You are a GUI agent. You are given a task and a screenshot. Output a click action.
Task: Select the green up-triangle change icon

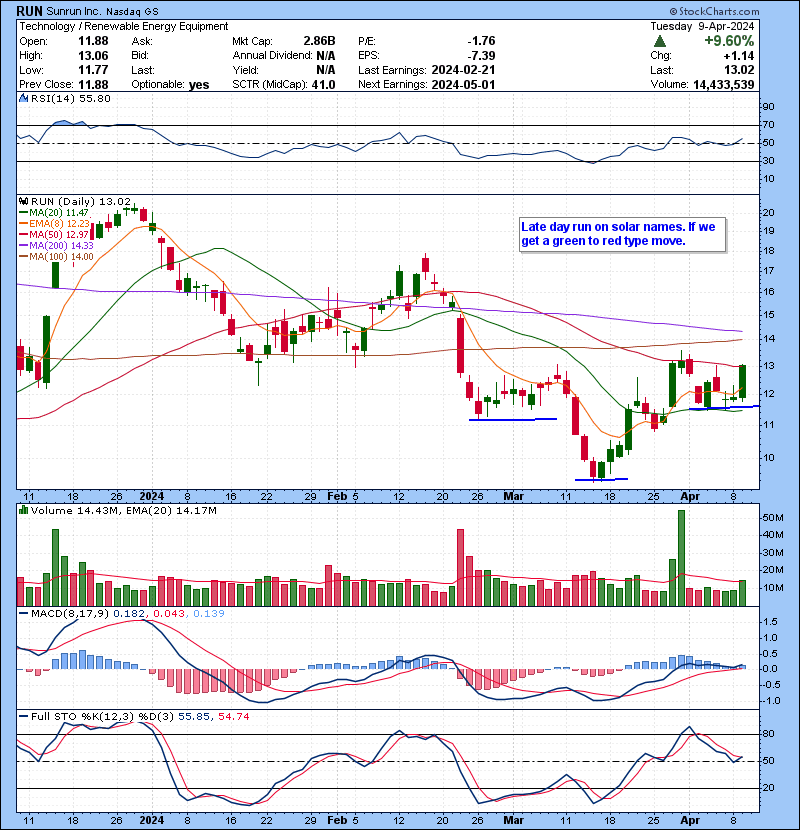[x=660, y=41]
